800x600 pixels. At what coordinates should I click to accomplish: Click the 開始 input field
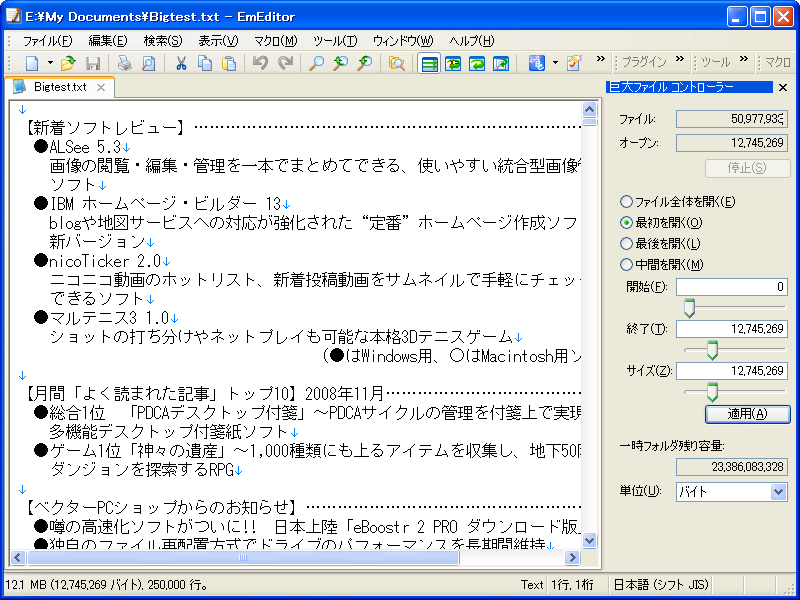732,287
